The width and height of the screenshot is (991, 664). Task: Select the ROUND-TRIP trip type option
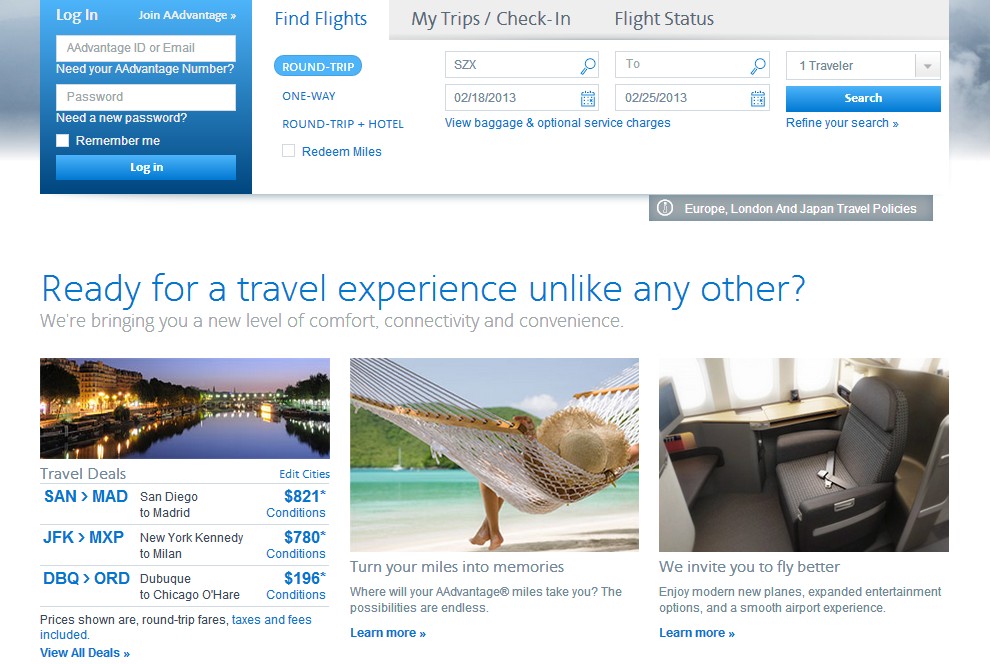click(x=318, y=66)
